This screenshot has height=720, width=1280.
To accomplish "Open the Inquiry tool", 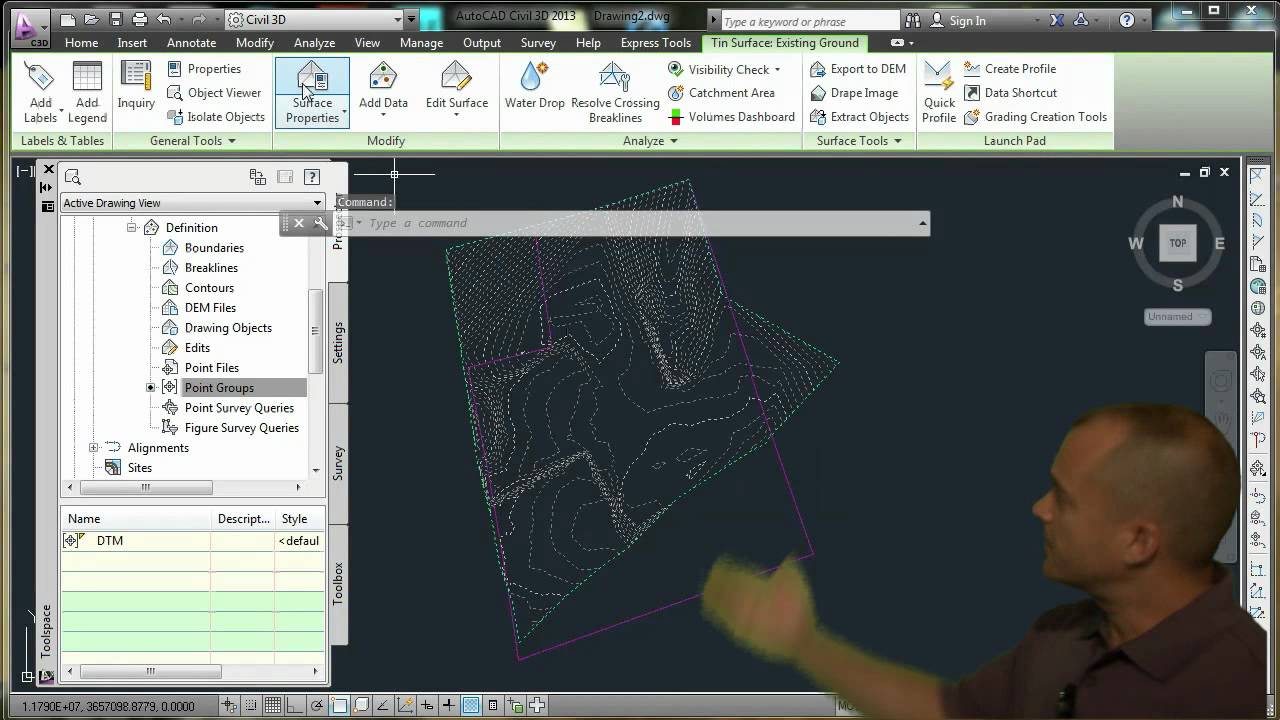I will [136, 86].
